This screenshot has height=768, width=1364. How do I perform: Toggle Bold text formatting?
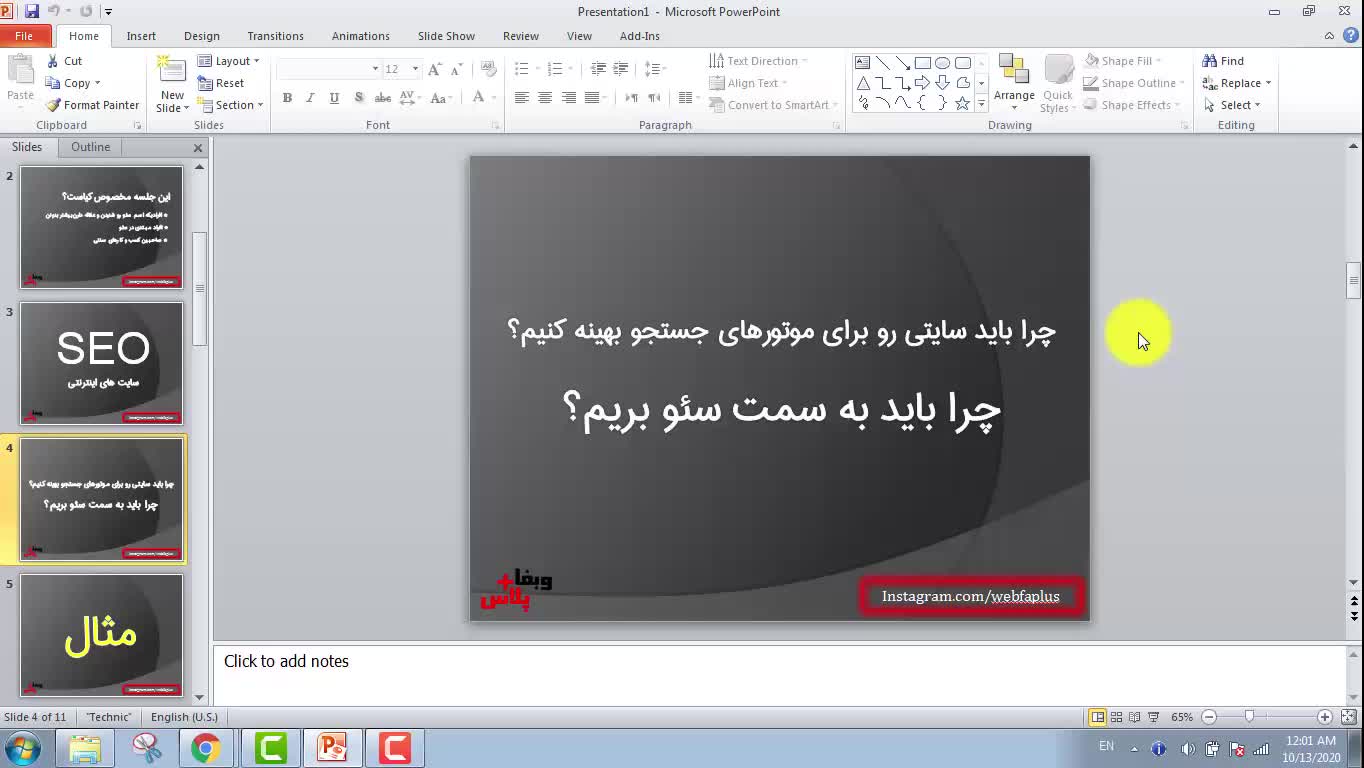[287, 98]
